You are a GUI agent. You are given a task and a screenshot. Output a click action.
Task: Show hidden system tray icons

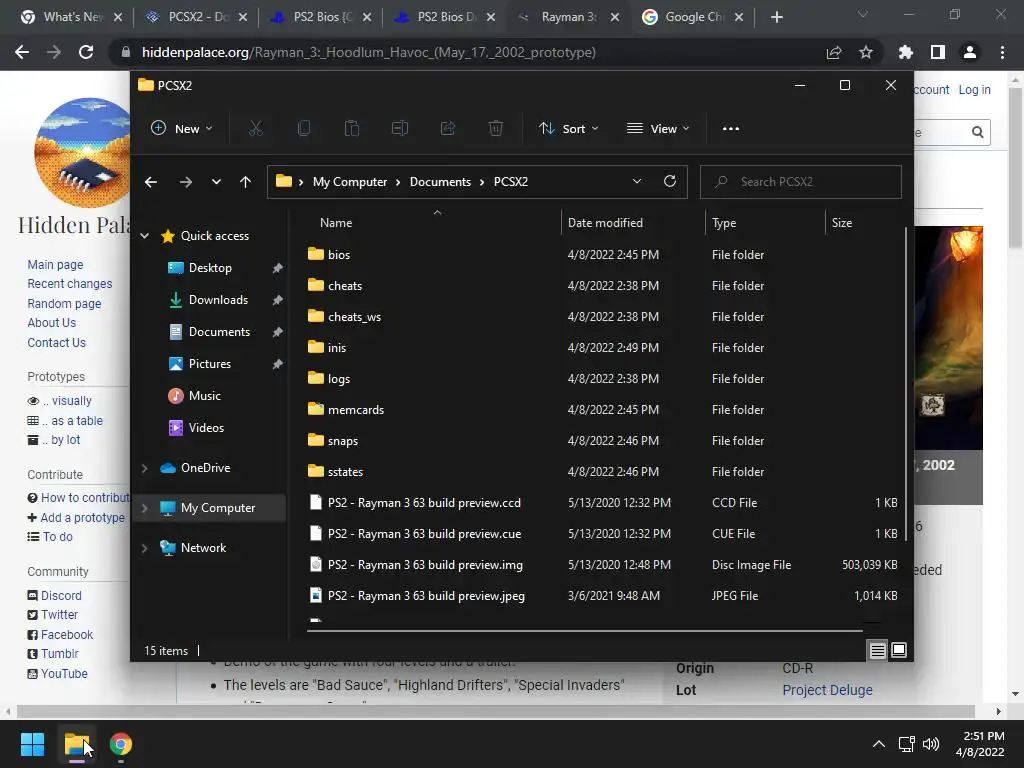tap(879, 744)
